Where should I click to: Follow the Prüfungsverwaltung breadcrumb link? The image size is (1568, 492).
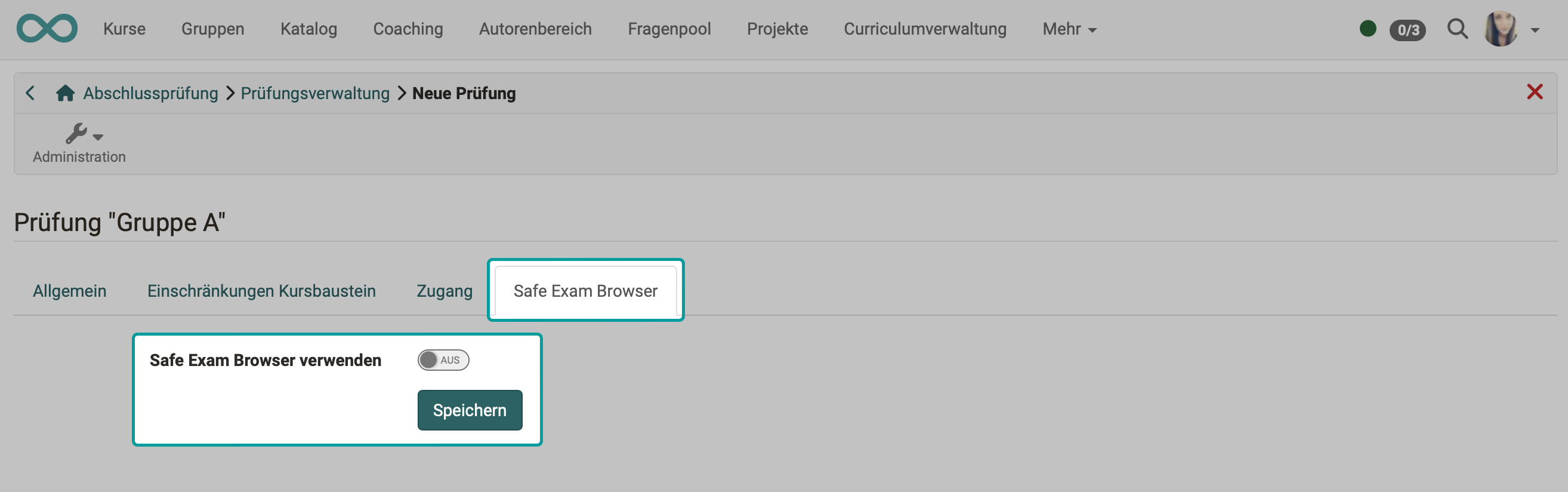point(314,93)
